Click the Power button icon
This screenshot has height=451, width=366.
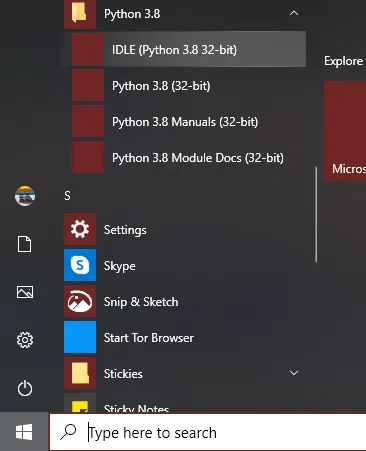(x=25, y=388)
